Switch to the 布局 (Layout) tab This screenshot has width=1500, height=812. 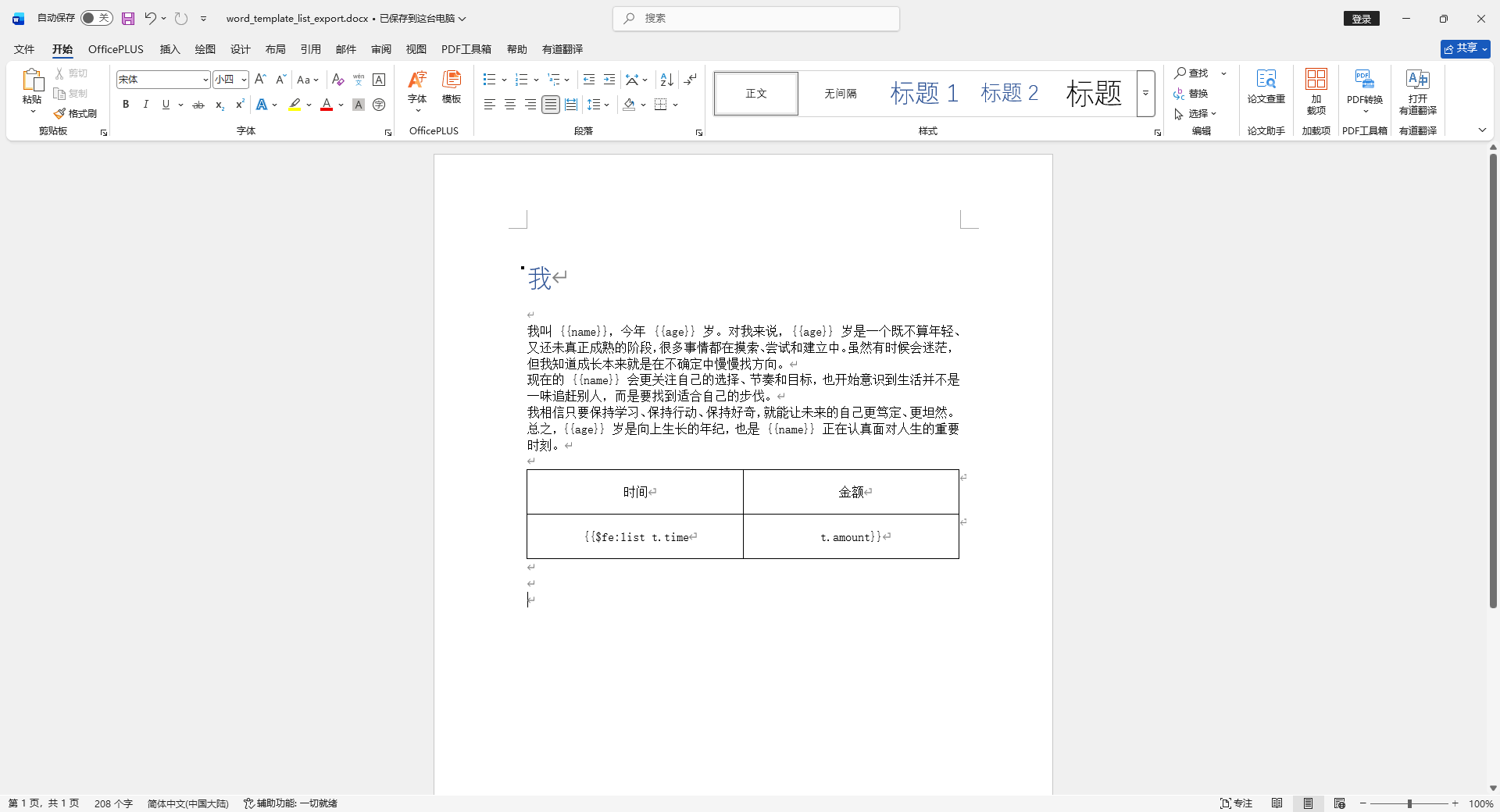[x=275, y=49]
